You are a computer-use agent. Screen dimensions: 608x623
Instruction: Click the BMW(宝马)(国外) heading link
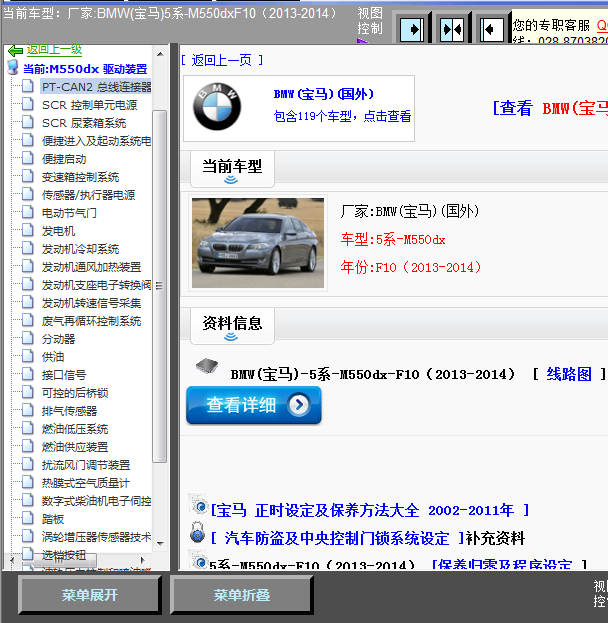point(323,94)
